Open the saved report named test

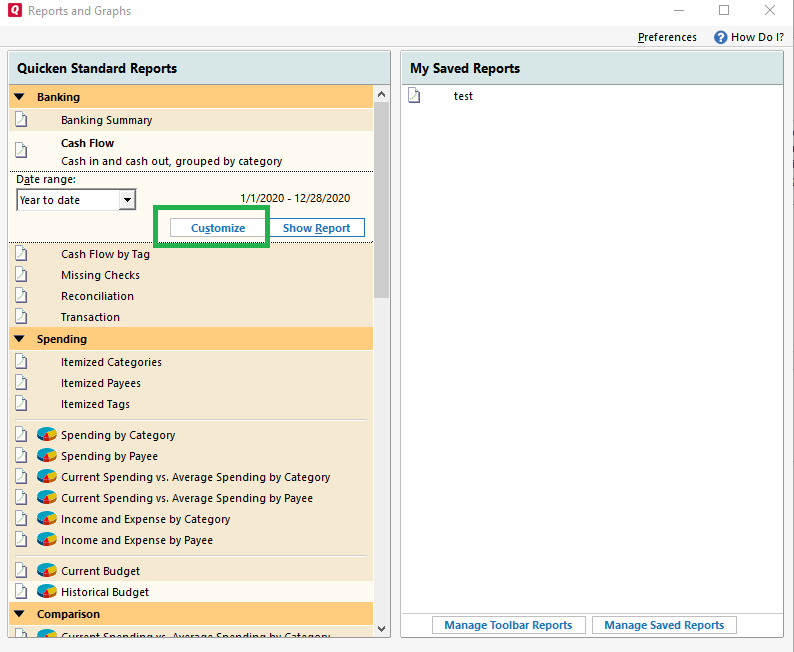[x=463, y=96]
